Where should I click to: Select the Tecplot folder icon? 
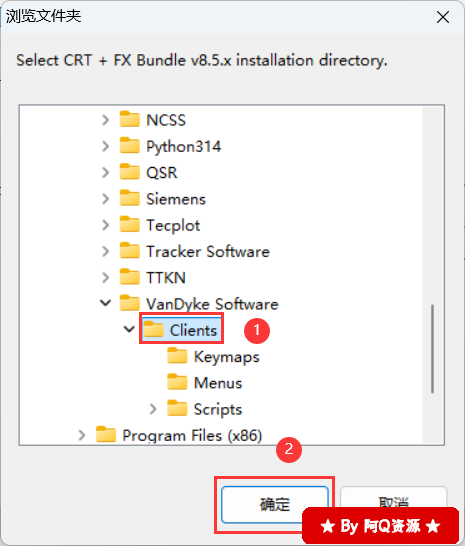[130, 225]
